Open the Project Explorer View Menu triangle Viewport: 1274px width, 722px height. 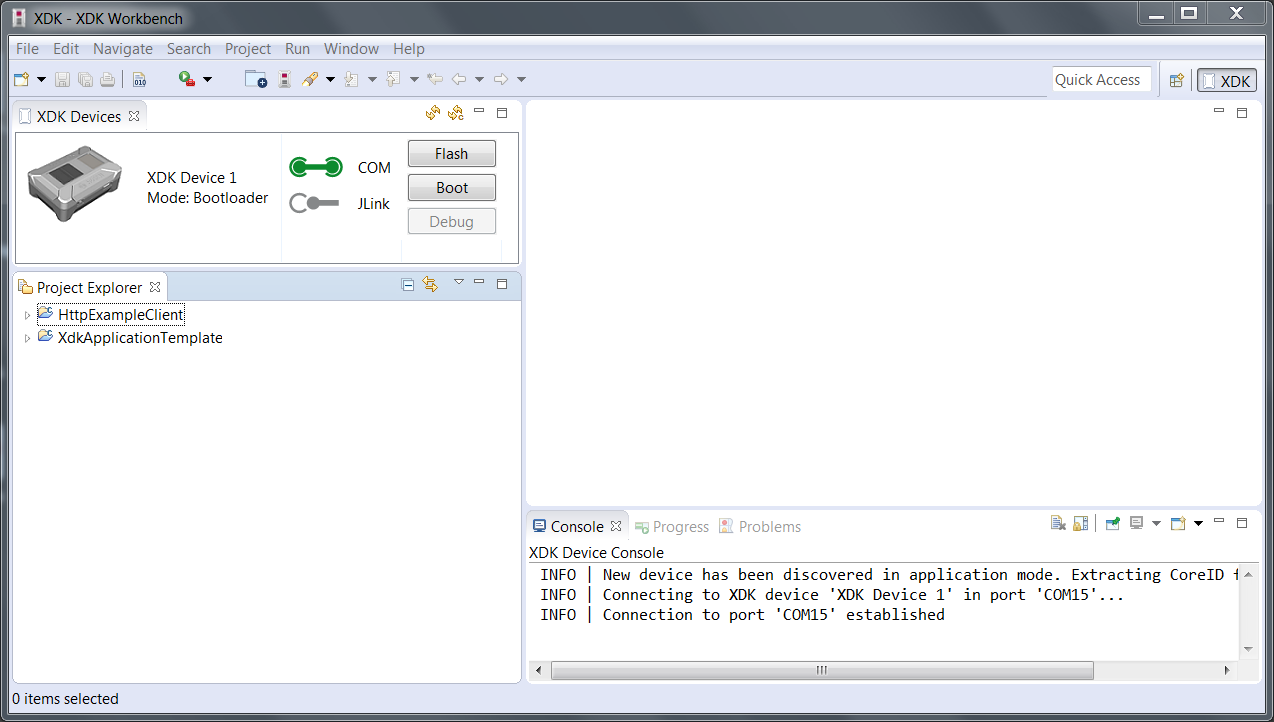[459, 282]
